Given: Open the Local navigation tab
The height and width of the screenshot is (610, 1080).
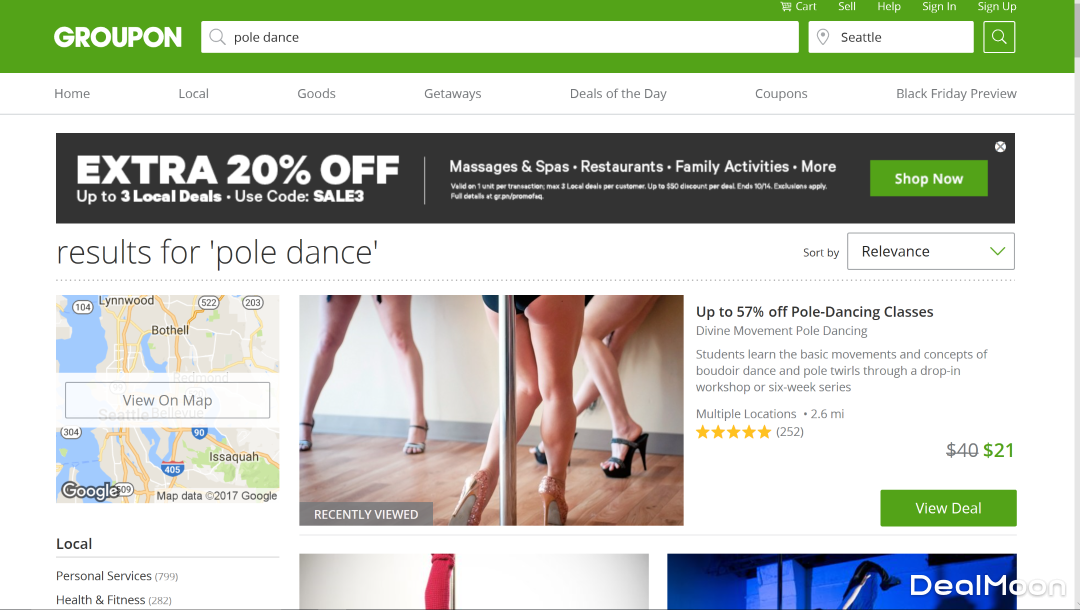Looking at the screenshot, I should click(x=193, y=93).
